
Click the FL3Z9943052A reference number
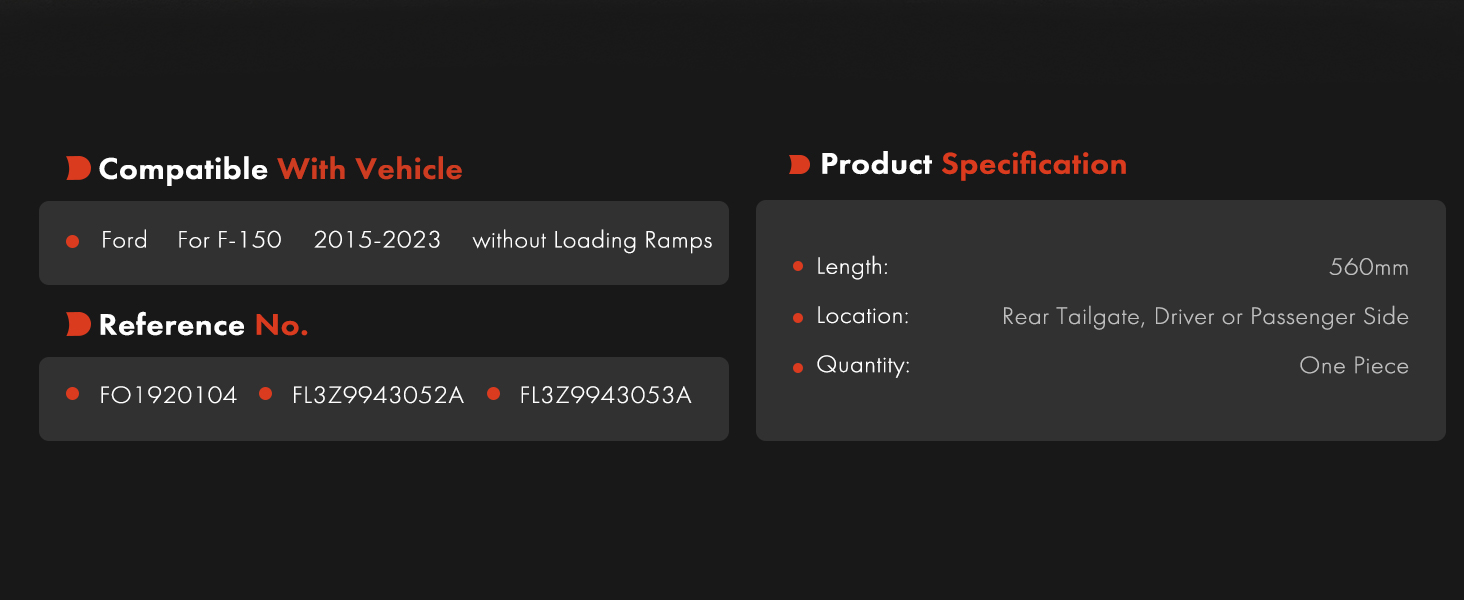(378, 395)
